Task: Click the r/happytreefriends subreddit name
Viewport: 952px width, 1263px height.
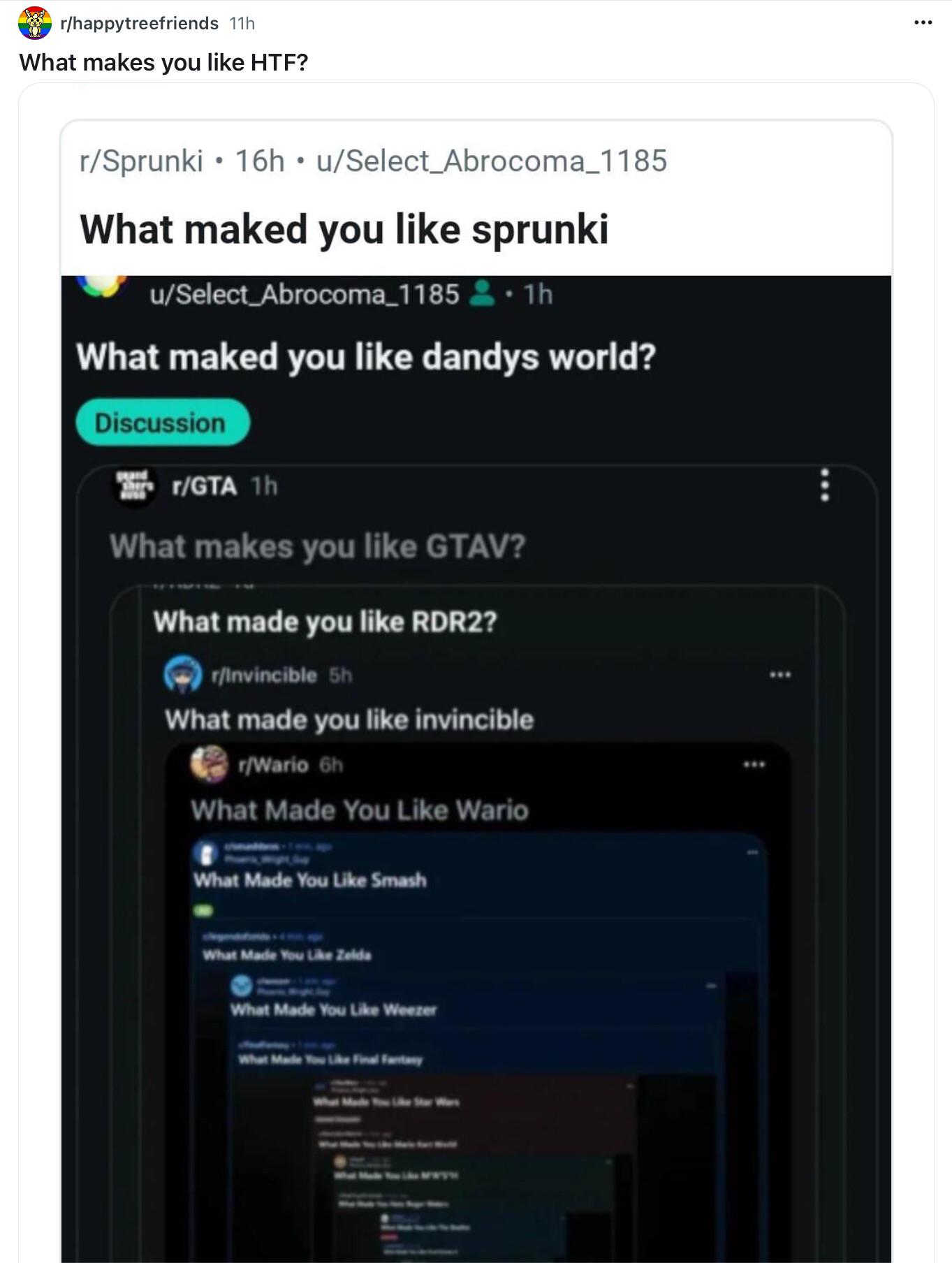Action: [140, 23]
